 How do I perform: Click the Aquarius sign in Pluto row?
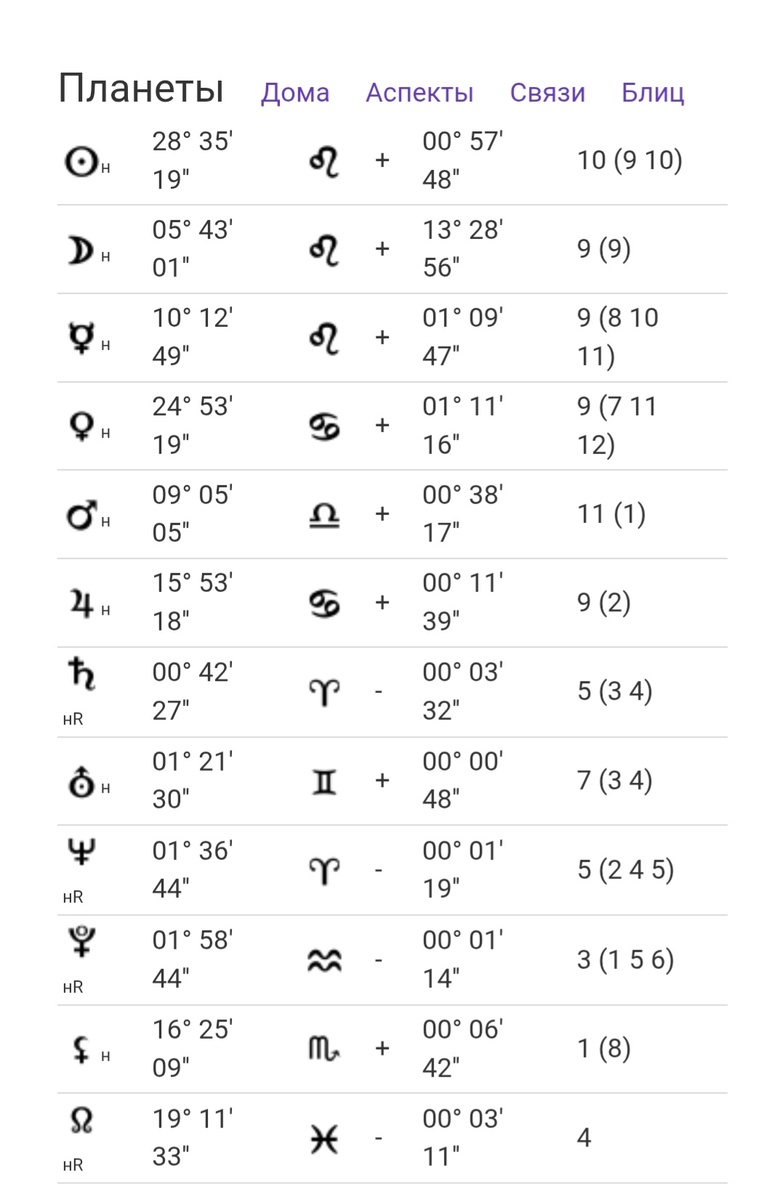pos(325,960)
